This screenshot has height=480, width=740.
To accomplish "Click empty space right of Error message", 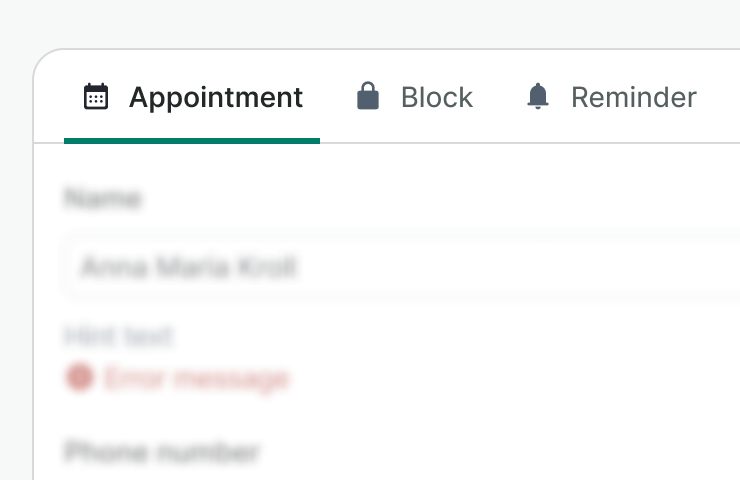I will click(500, 378).
